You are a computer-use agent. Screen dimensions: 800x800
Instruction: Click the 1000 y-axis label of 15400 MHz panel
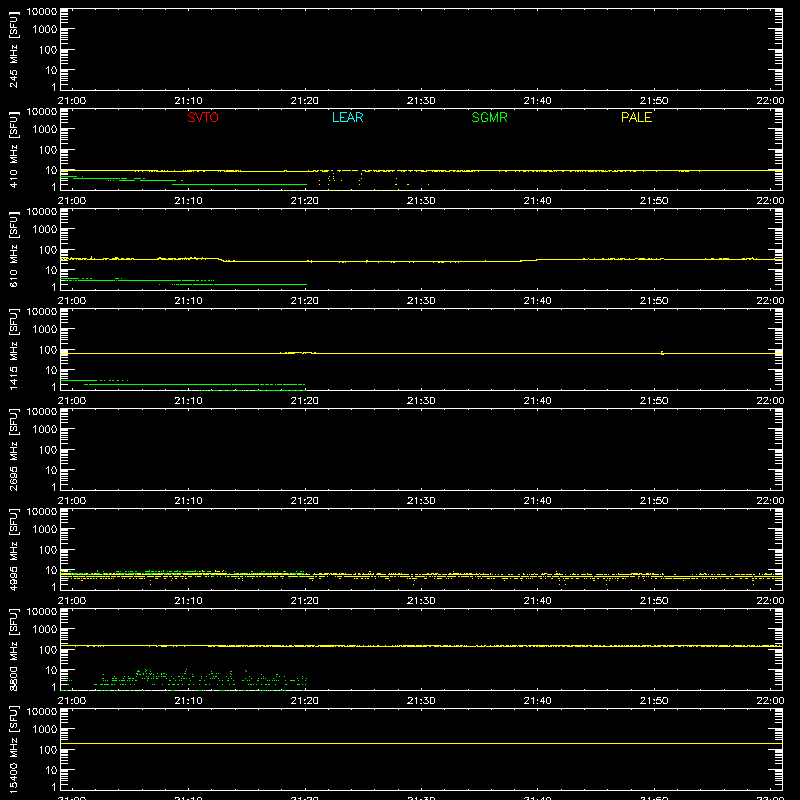pos(45,730)
